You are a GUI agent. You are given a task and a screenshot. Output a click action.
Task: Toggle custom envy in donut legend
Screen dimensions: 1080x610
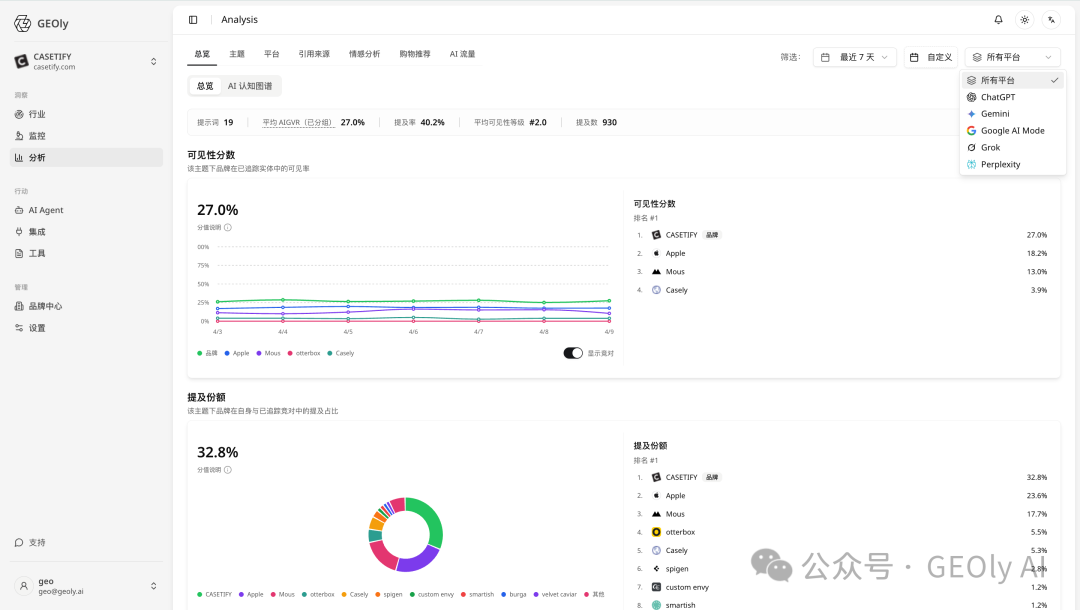(432, 594)
